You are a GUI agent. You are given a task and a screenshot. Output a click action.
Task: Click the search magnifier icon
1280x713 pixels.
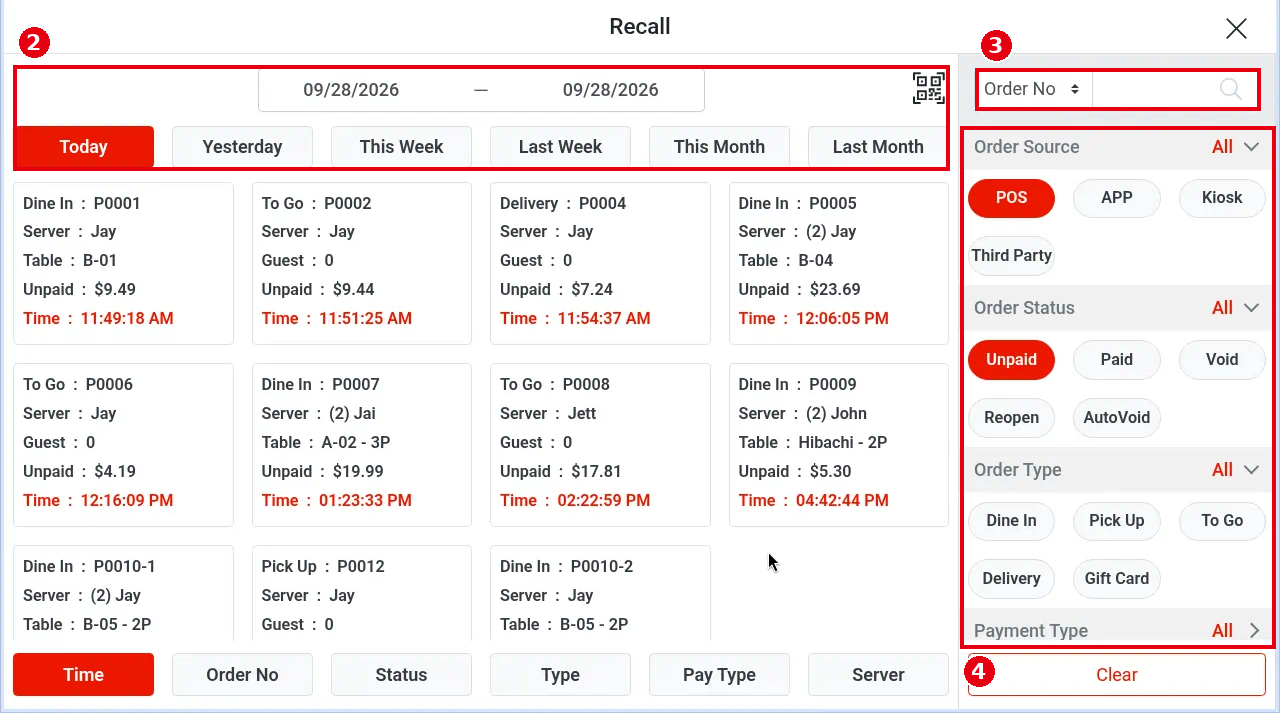tap(1231, 89)
